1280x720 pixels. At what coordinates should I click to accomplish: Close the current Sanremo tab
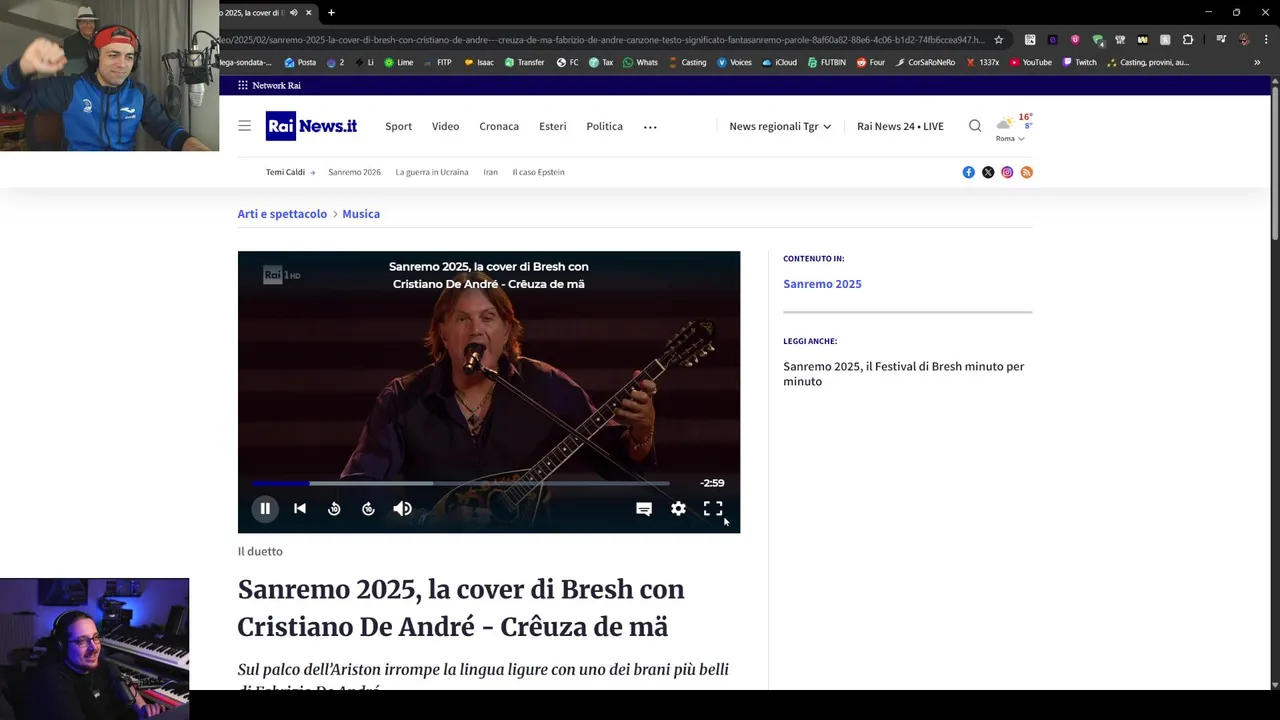pos(309,13)
